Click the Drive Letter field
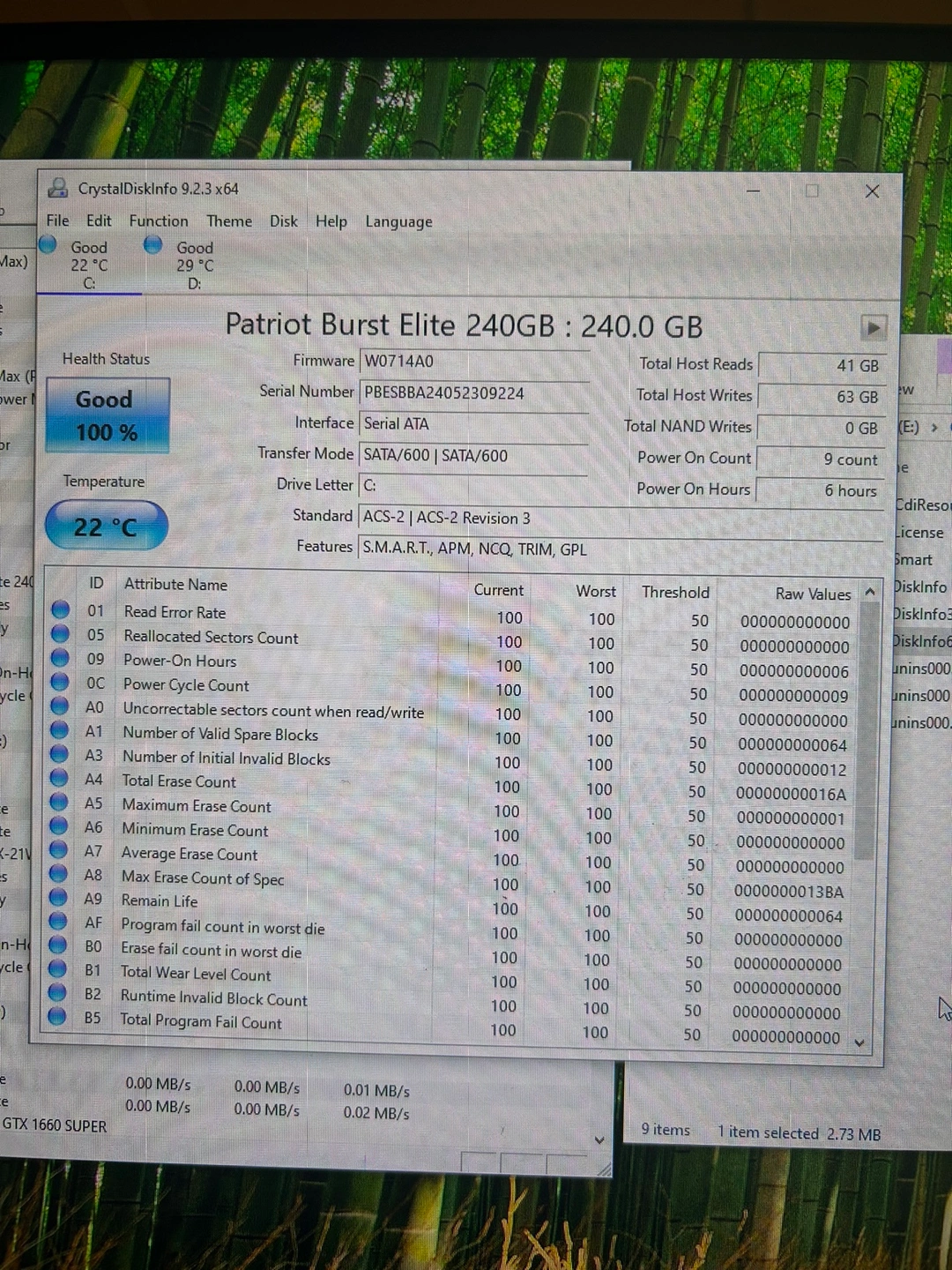Viewport: 952px width, 1270px height. (475, 486)
